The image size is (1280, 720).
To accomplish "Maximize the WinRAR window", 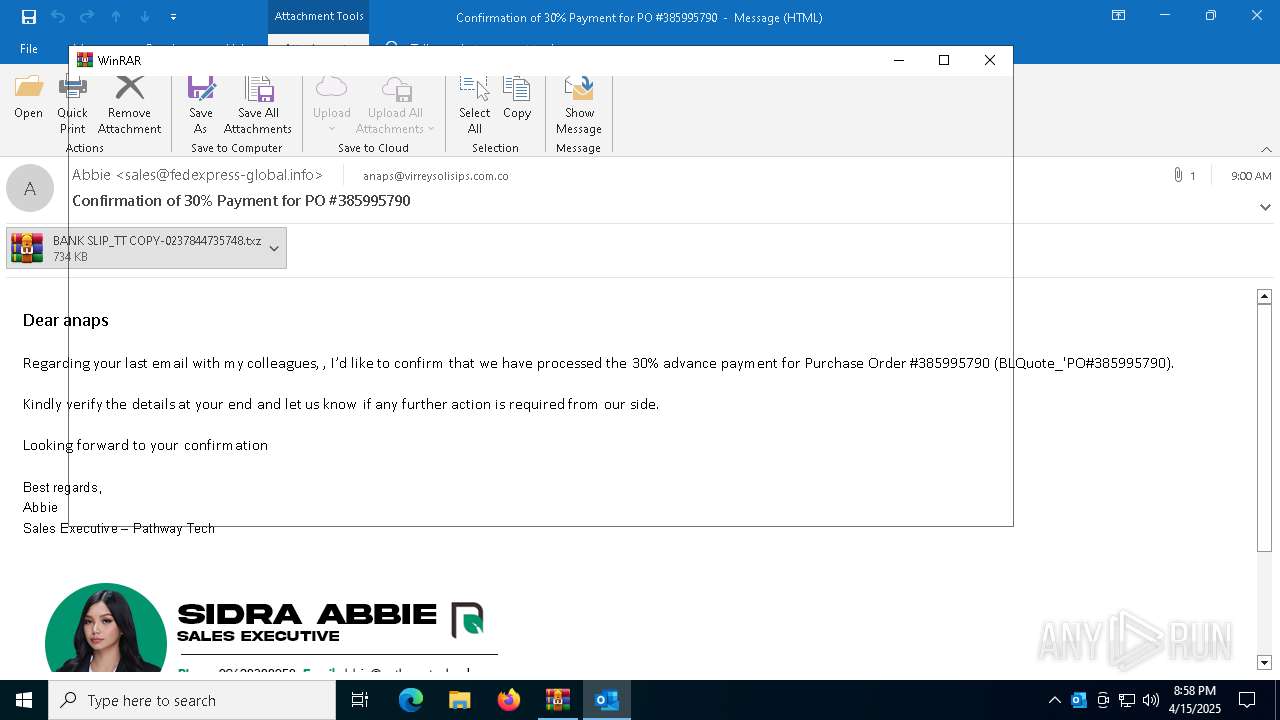I will pyautogui.click(x=943, y=60).
